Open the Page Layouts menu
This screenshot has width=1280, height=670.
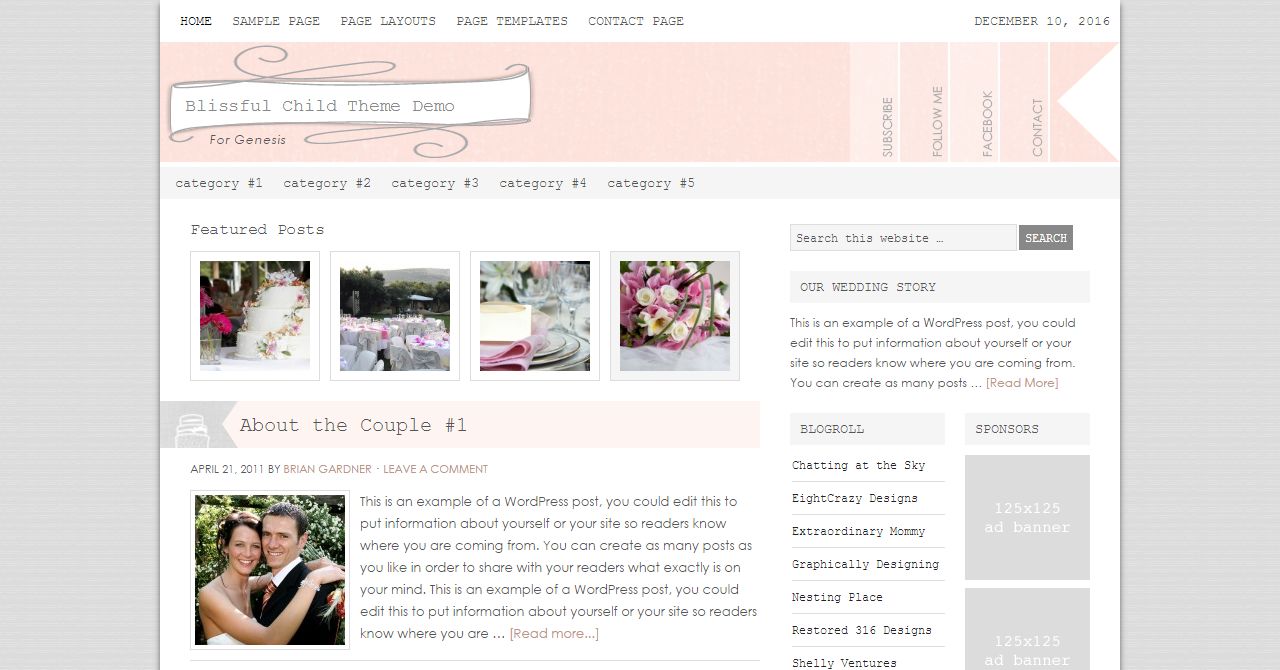(x=388, y=21)
